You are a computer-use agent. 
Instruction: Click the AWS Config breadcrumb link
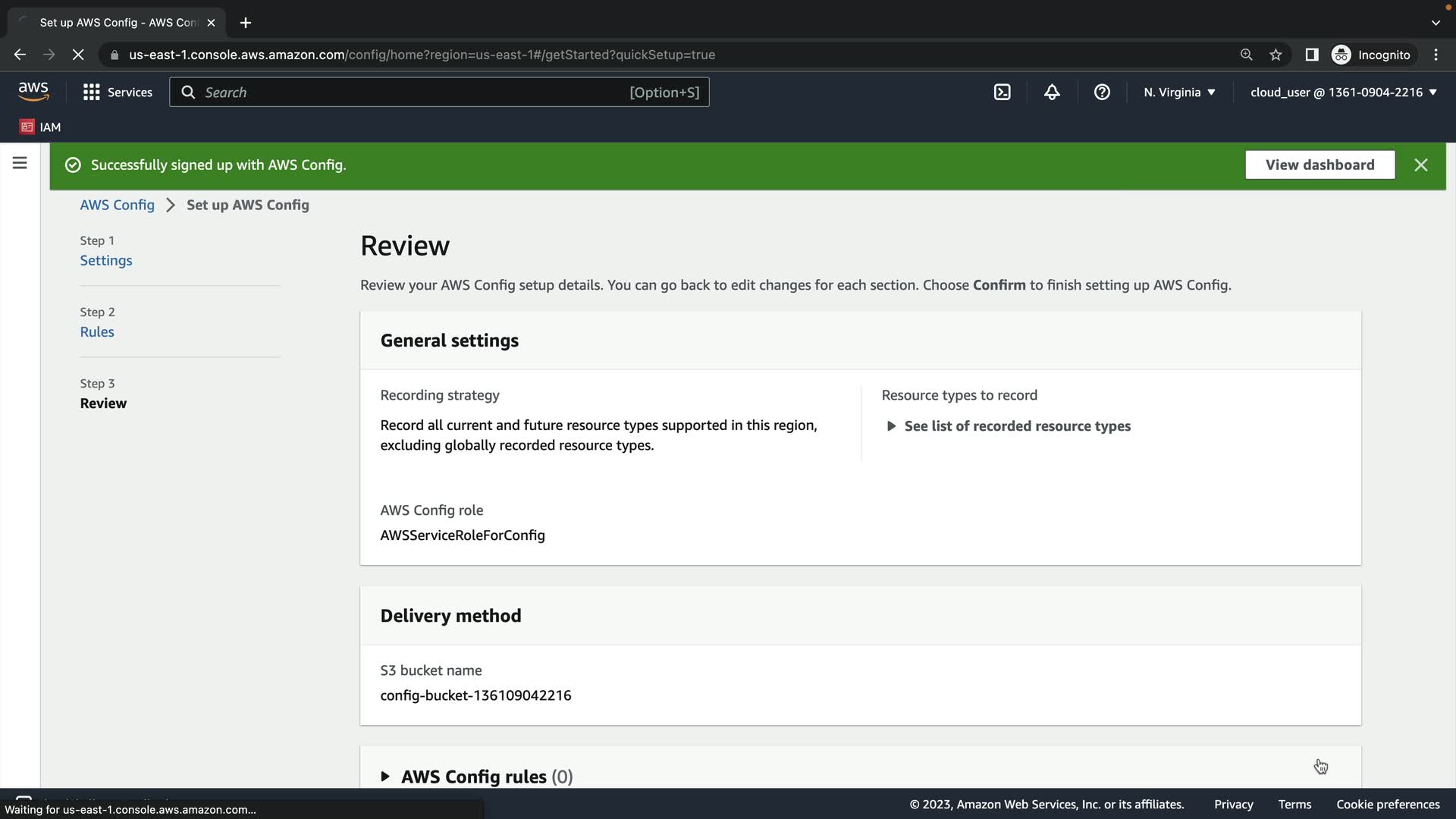117,205
